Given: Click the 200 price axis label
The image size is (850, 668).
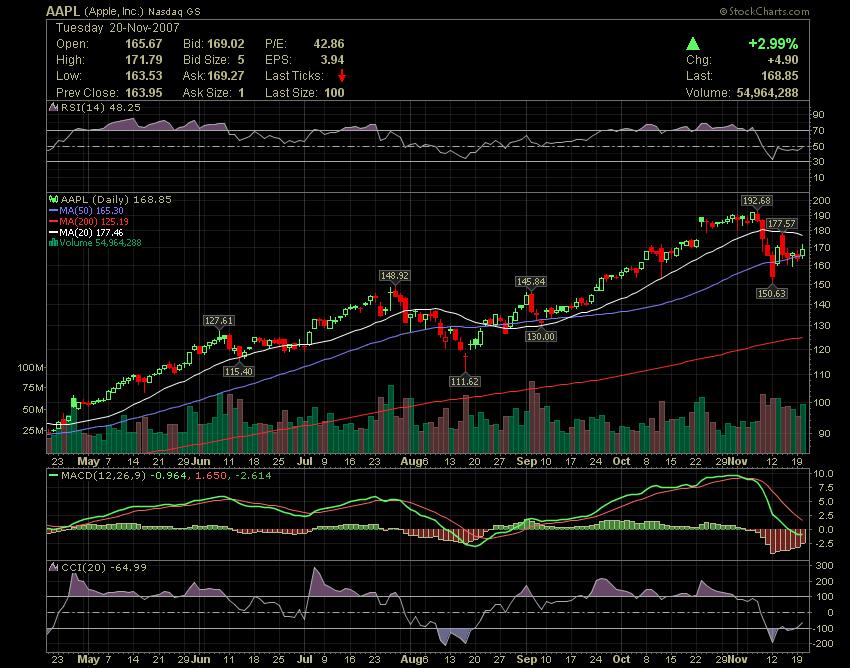Looking at the screenshot, I should [822, 200].
